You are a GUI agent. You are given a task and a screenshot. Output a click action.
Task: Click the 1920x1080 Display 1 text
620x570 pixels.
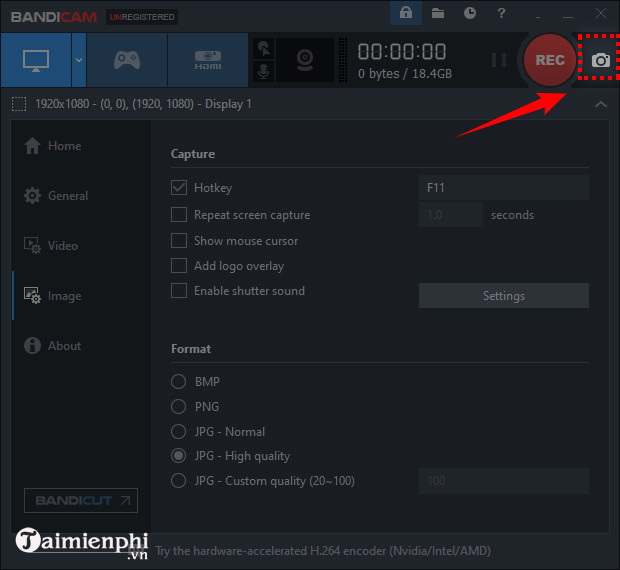144,104
